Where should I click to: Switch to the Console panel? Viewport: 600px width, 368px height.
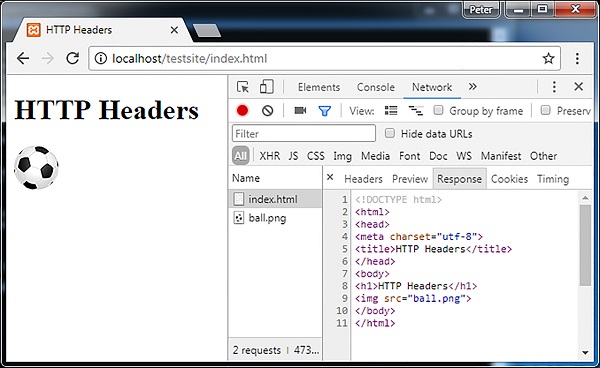375,87
